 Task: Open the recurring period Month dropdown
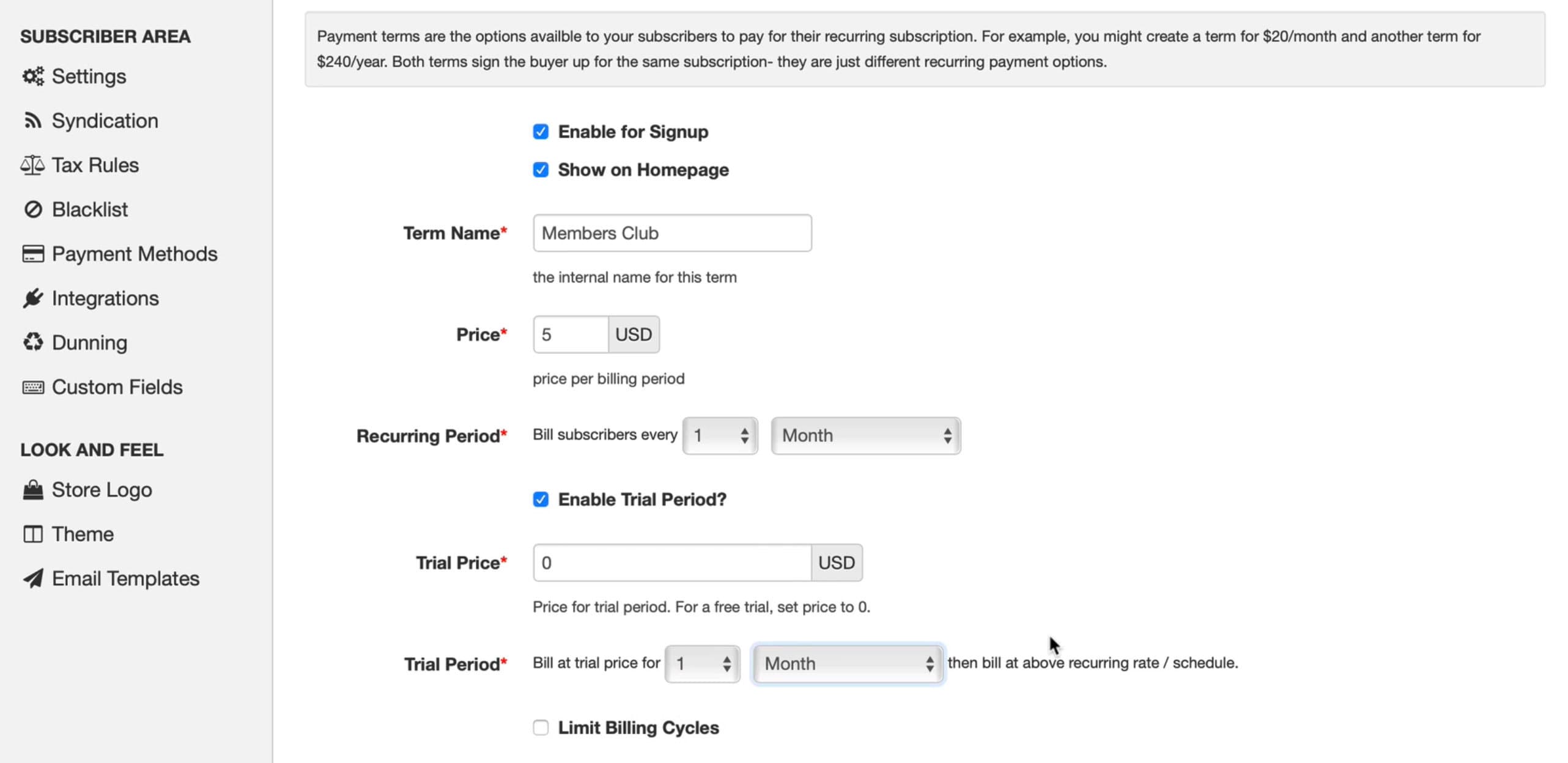pos(865,436)
